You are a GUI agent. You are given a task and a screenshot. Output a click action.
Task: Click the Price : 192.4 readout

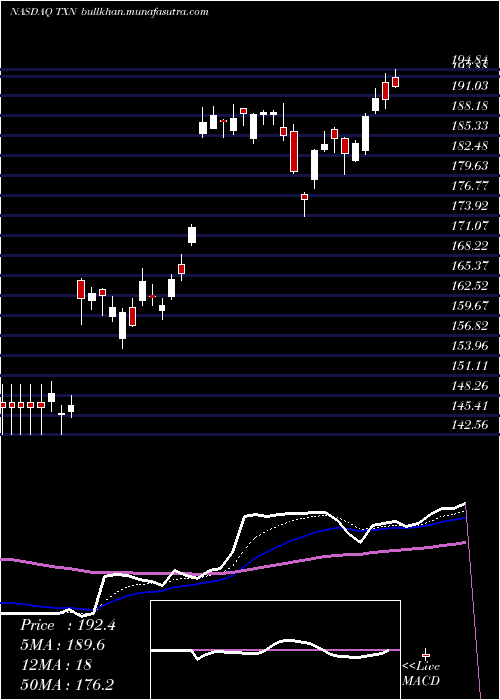pyautogui.click(x=68, y=625)
